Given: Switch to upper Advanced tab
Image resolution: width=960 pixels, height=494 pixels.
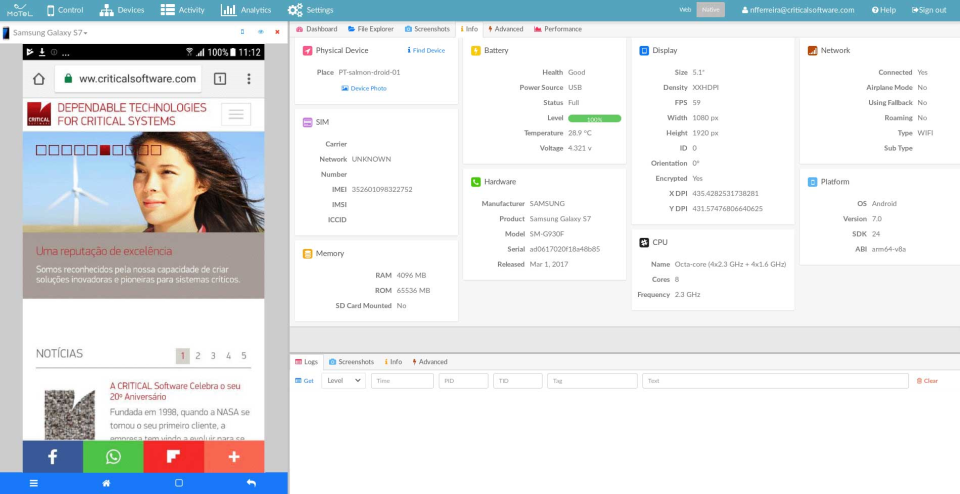Looking at the screenshot, I should pos(506,29).
